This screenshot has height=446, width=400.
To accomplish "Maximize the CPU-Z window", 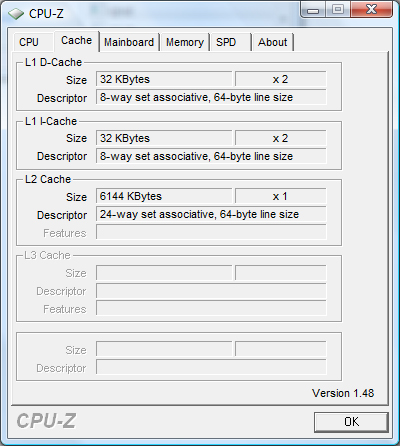I will pyautogui.click(x=338, y=9).
